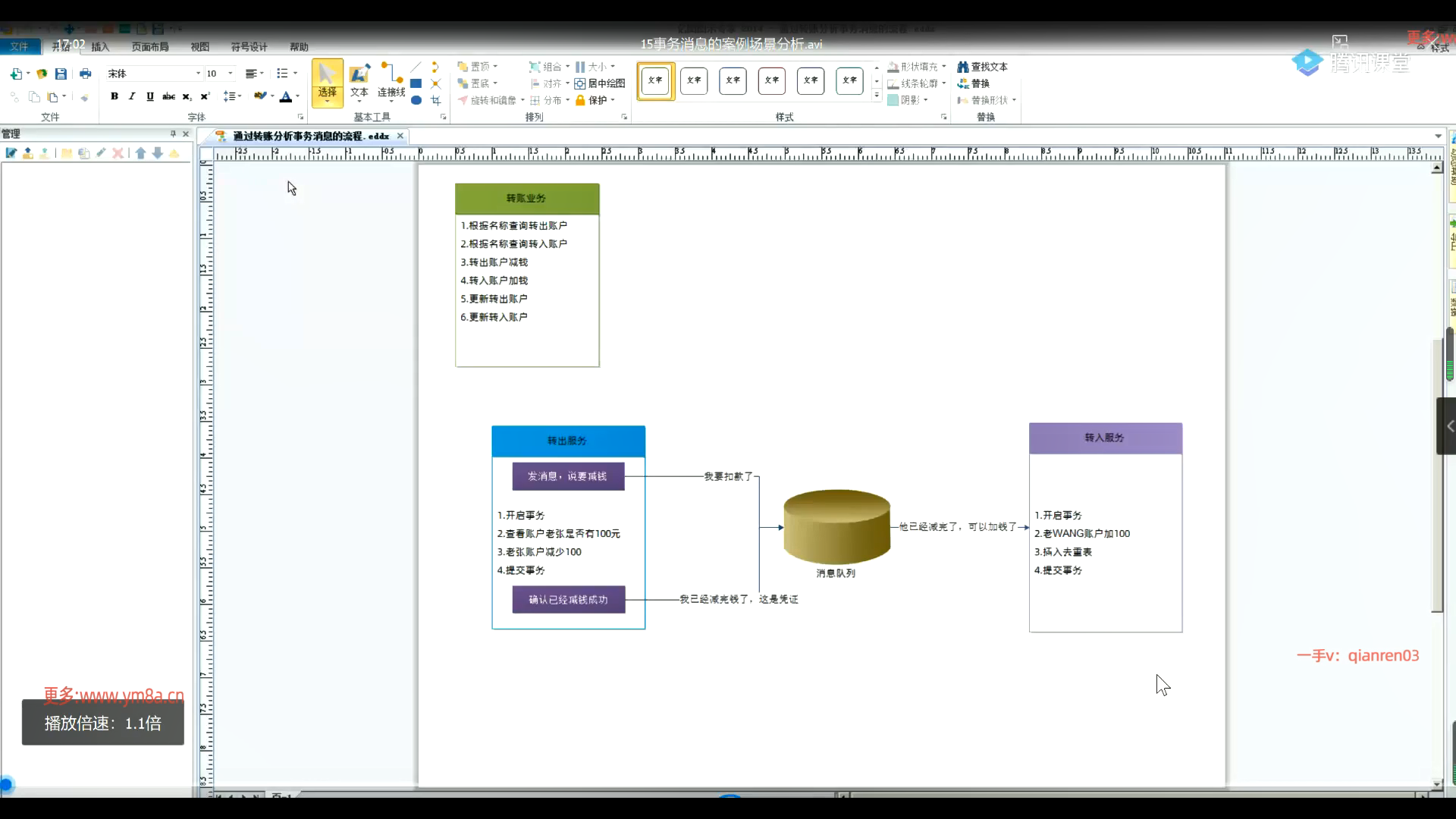Open the Page Layout ribbon tab

pos(150,47)
